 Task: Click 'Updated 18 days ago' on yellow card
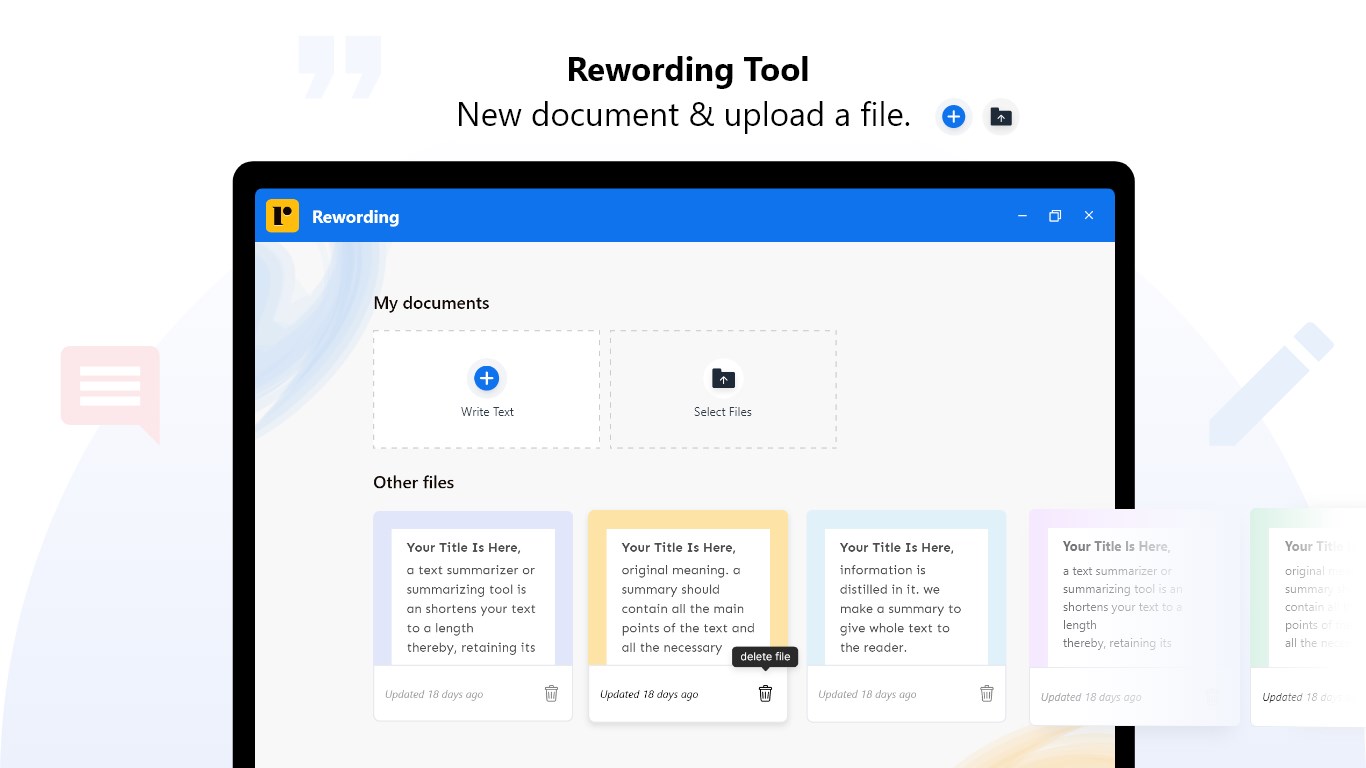649,694
